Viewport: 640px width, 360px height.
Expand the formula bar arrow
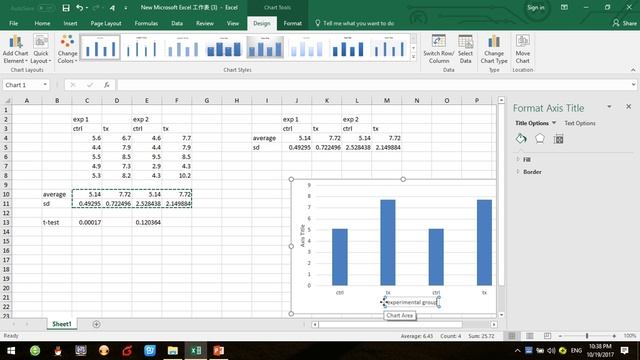[x=633, y=85]
